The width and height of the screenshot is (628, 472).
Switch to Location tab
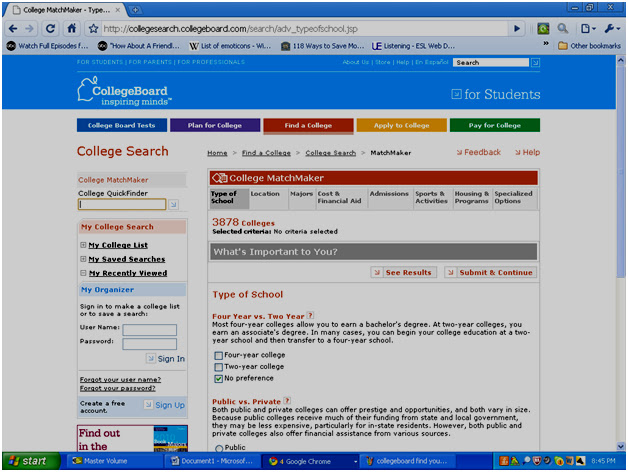(x=269, y=198)
